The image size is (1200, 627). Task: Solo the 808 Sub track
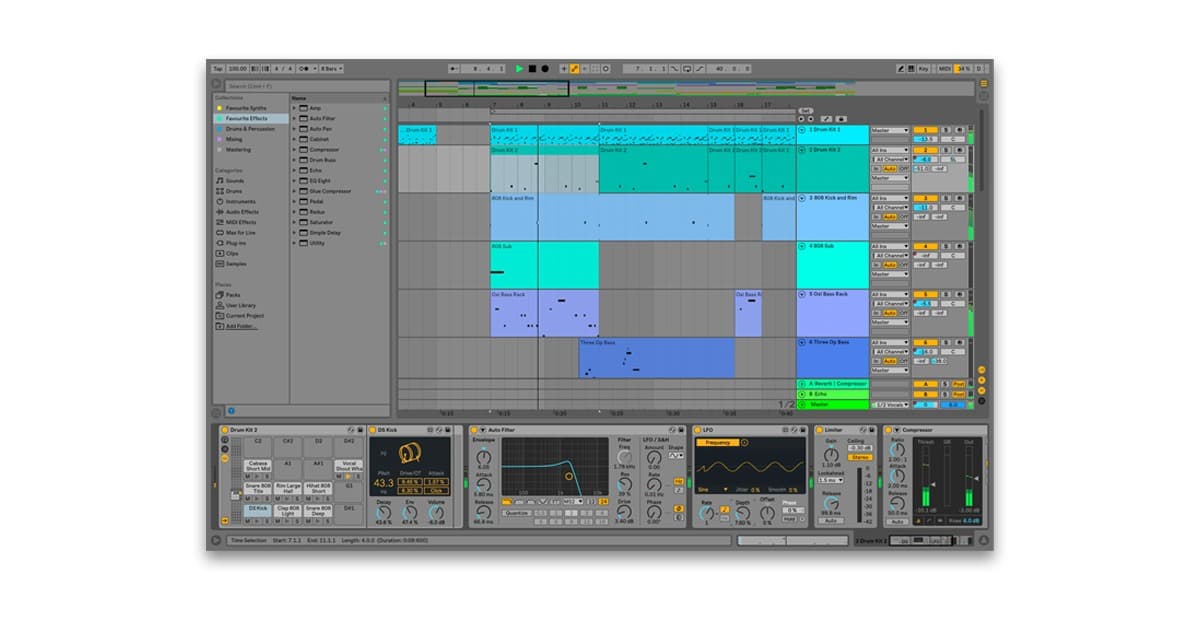point(944,247)
